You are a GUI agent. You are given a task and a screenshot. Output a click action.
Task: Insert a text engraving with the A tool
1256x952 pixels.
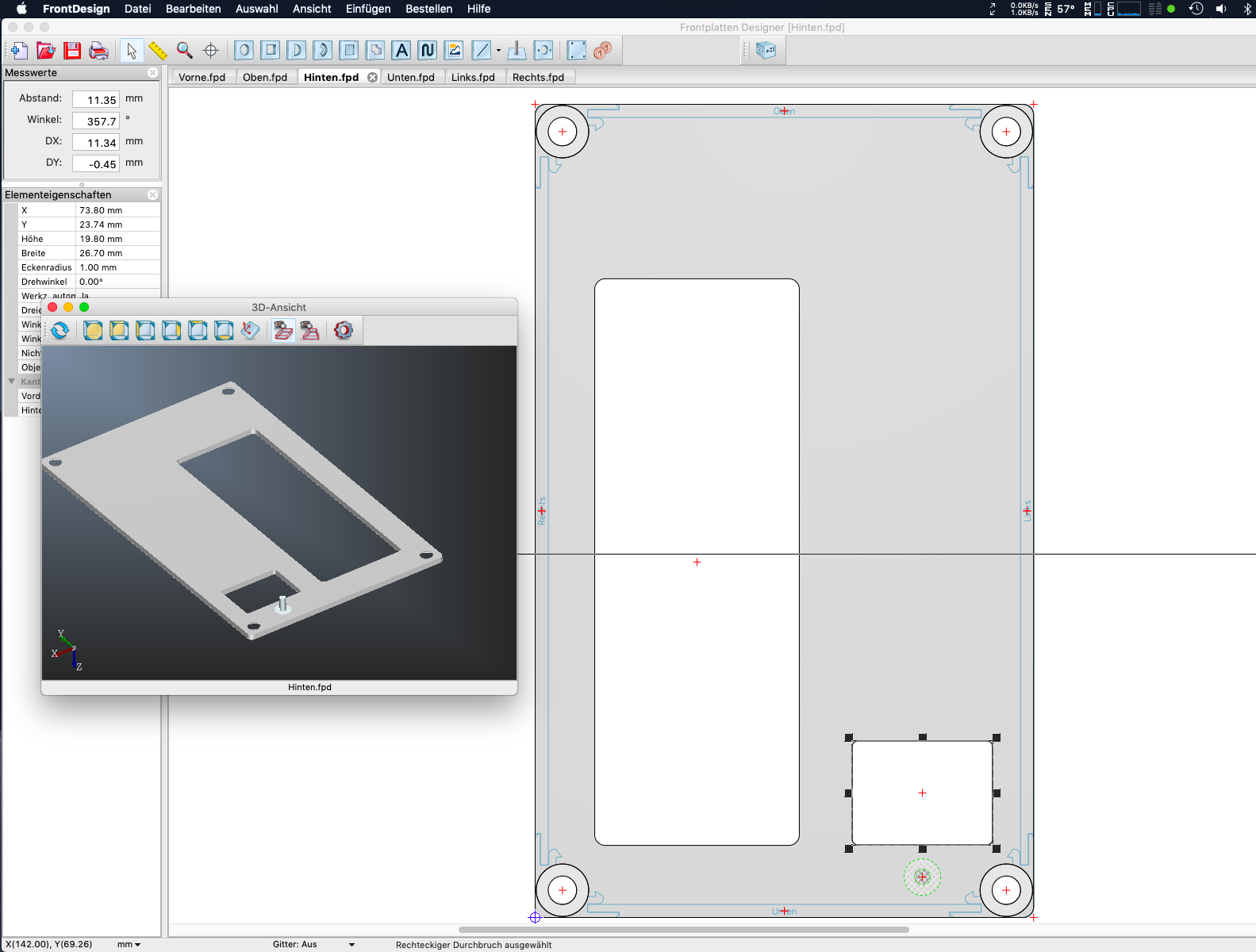point(402,51)
